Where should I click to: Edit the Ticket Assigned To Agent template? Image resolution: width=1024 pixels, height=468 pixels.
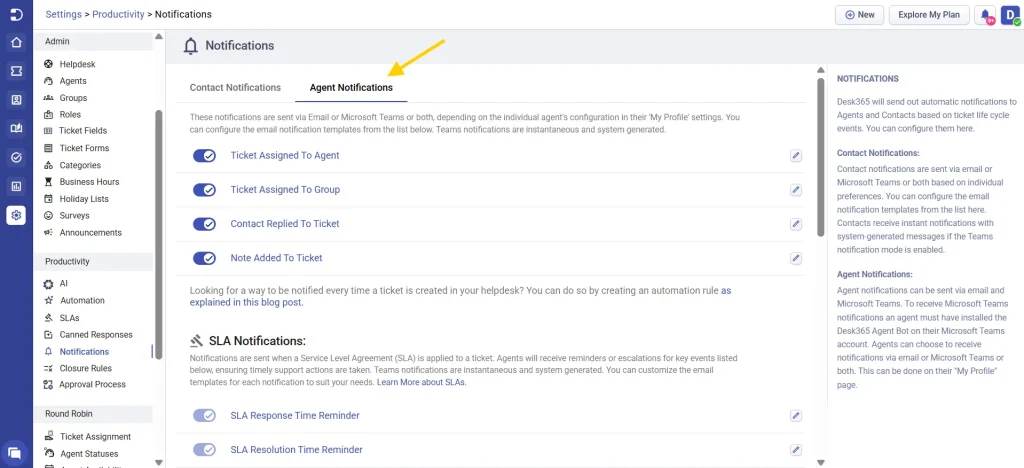796,156
